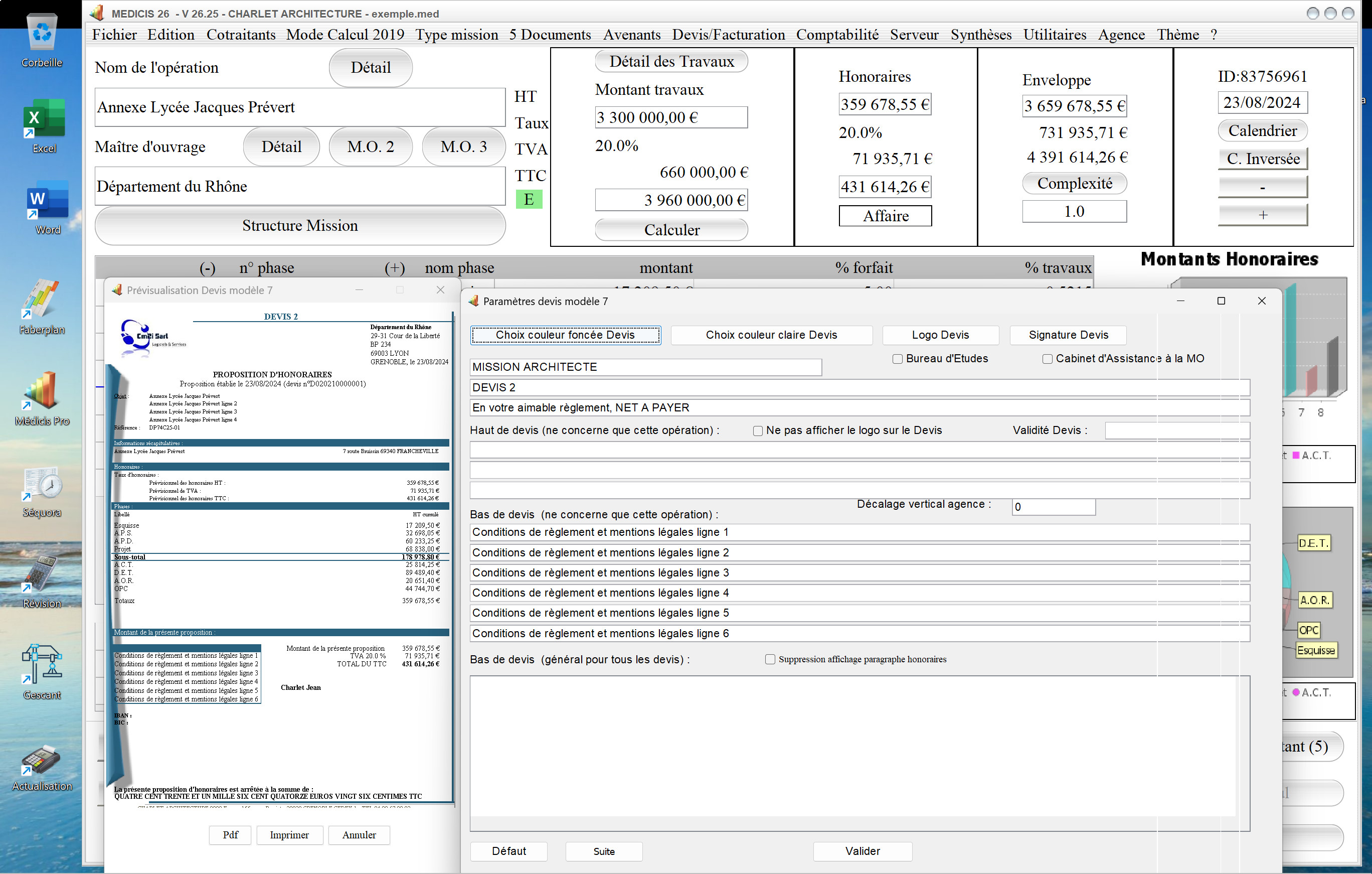Image resolution: width=1372 pixels, height=874 pixels.
Task: Open the Synthèses menu
Action: tap(980, 35)
